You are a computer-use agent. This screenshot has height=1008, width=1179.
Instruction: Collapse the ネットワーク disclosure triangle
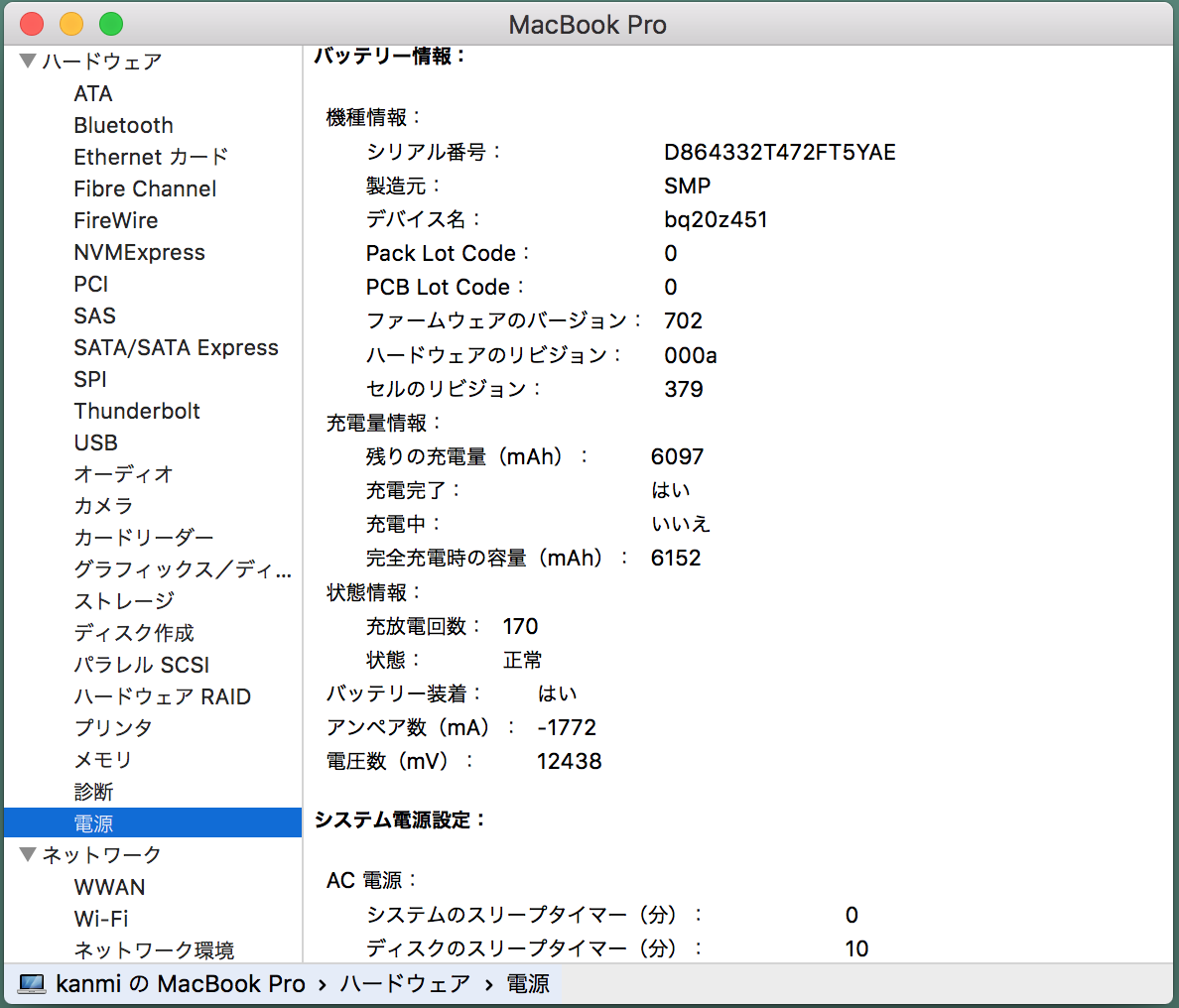pyautogui.click(x=28, y=854)
